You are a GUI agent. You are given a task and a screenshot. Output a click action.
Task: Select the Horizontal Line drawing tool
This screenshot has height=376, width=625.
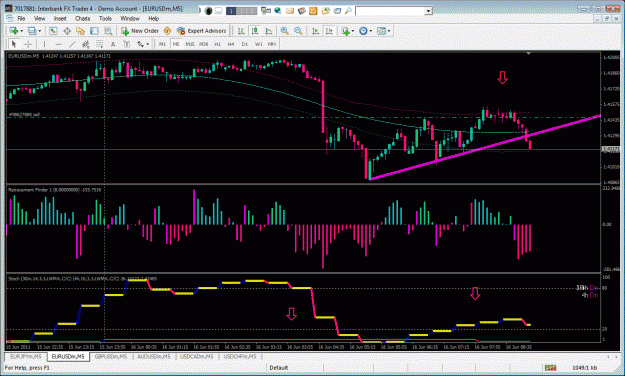(59, 44)
